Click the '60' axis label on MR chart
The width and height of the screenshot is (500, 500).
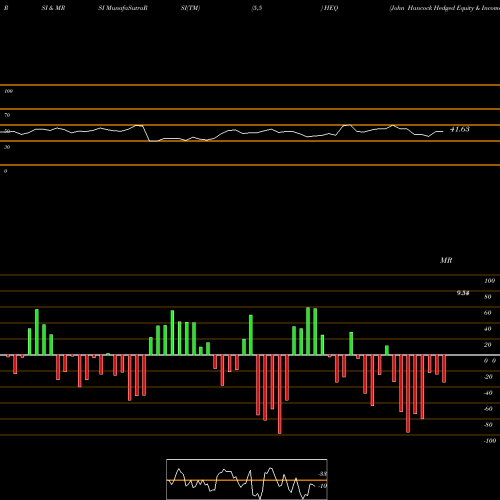pos(487,313)
